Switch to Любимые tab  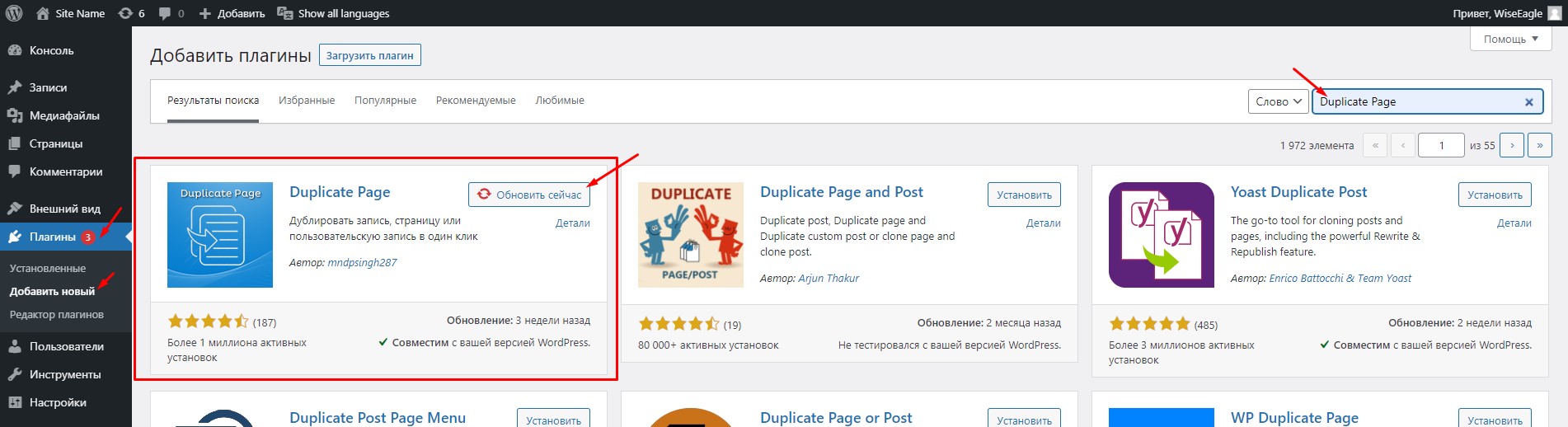point(560,101)
